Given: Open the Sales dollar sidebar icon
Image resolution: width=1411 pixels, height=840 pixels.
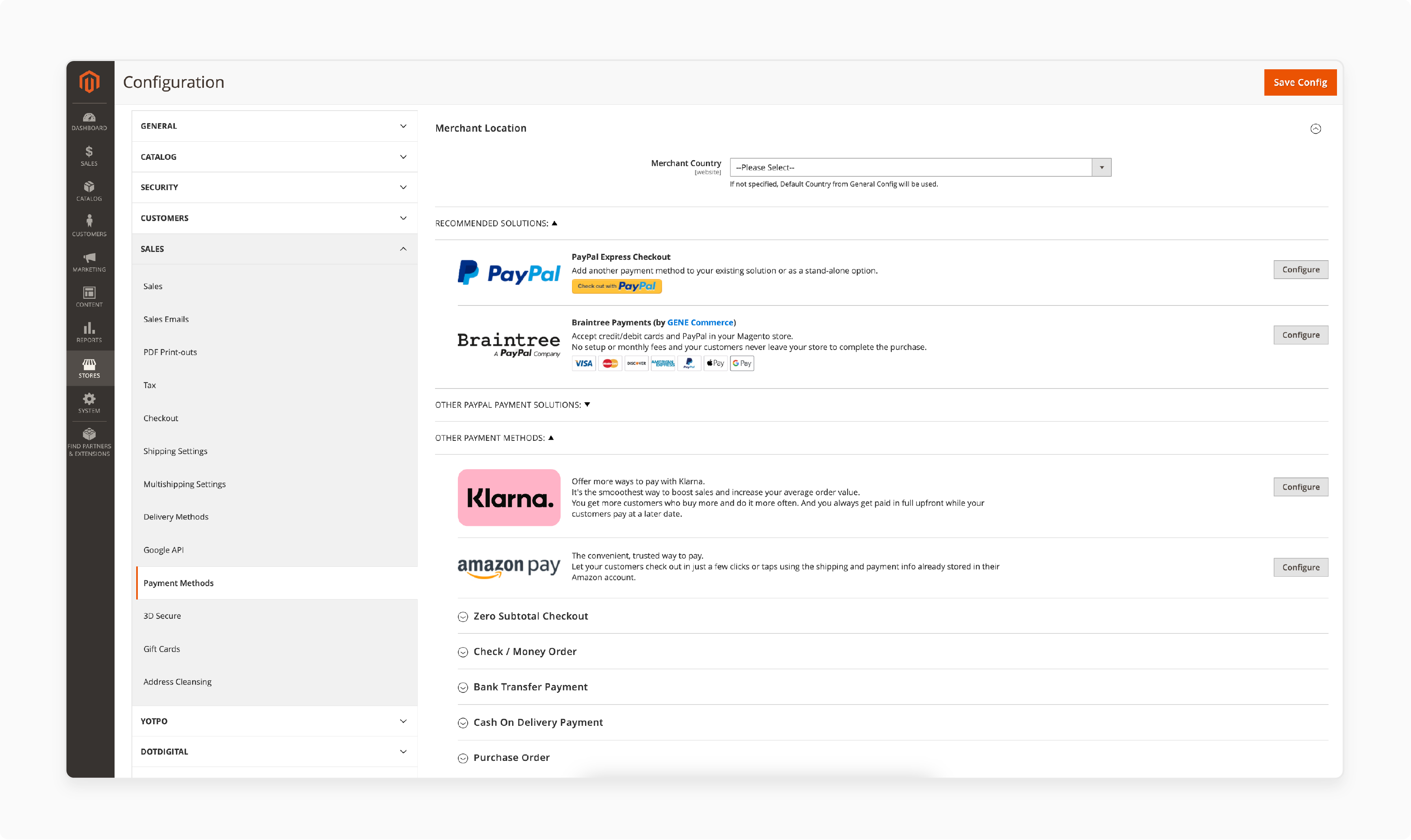Looking at the screenshot, I should (x=89, y=155).
